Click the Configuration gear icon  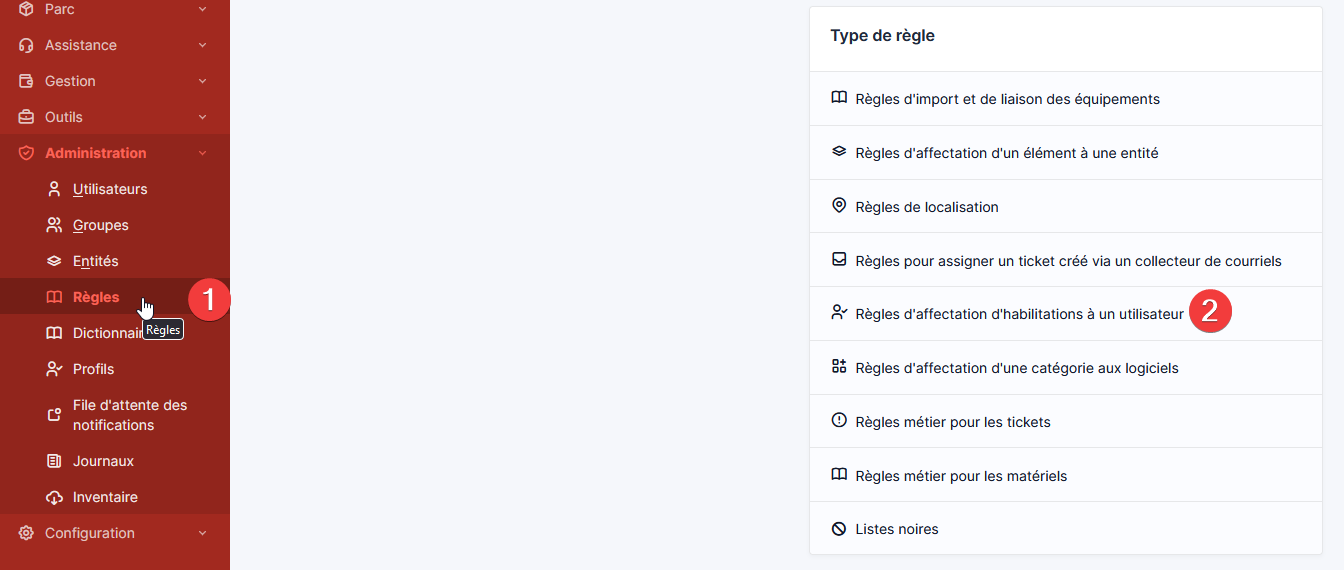(x=26, y=533)
